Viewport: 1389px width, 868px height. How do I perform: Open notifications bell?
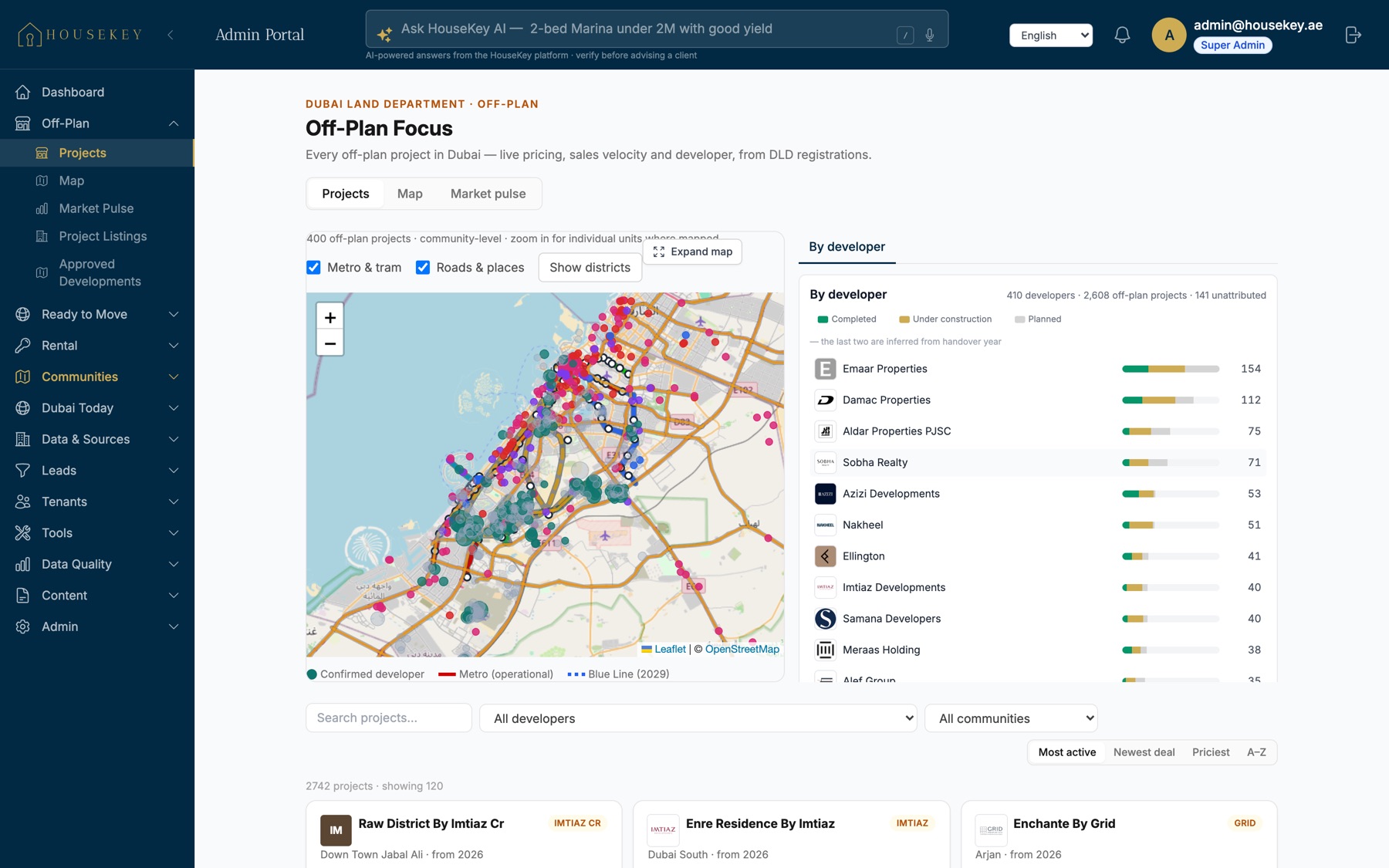pyautogui.click(x=1122, y=35)
